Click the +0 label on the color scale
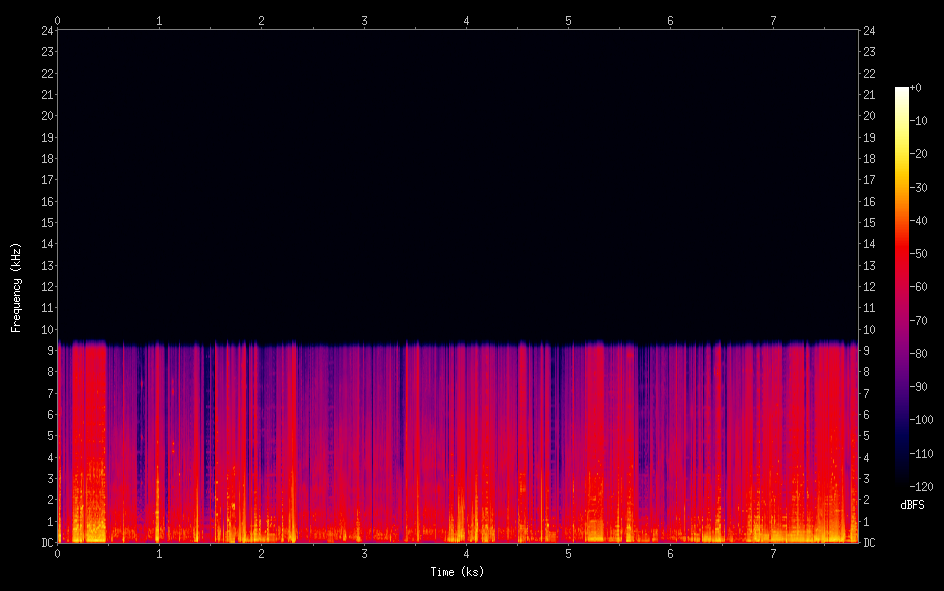The height and width of the screenshot is (591, 944). [x=917, y=88]
